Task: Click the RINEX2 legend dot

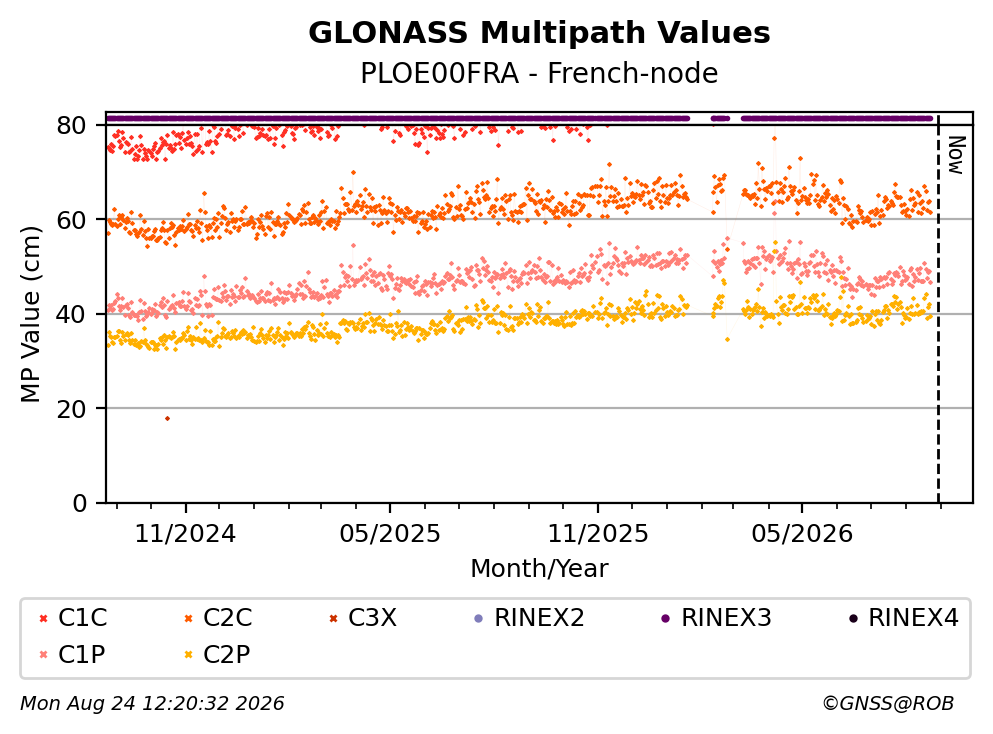Action: (479, 619)
